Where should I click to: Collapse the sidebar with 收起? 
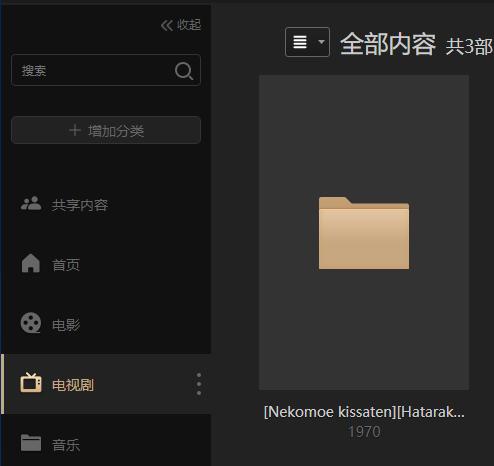coord(181,25)
